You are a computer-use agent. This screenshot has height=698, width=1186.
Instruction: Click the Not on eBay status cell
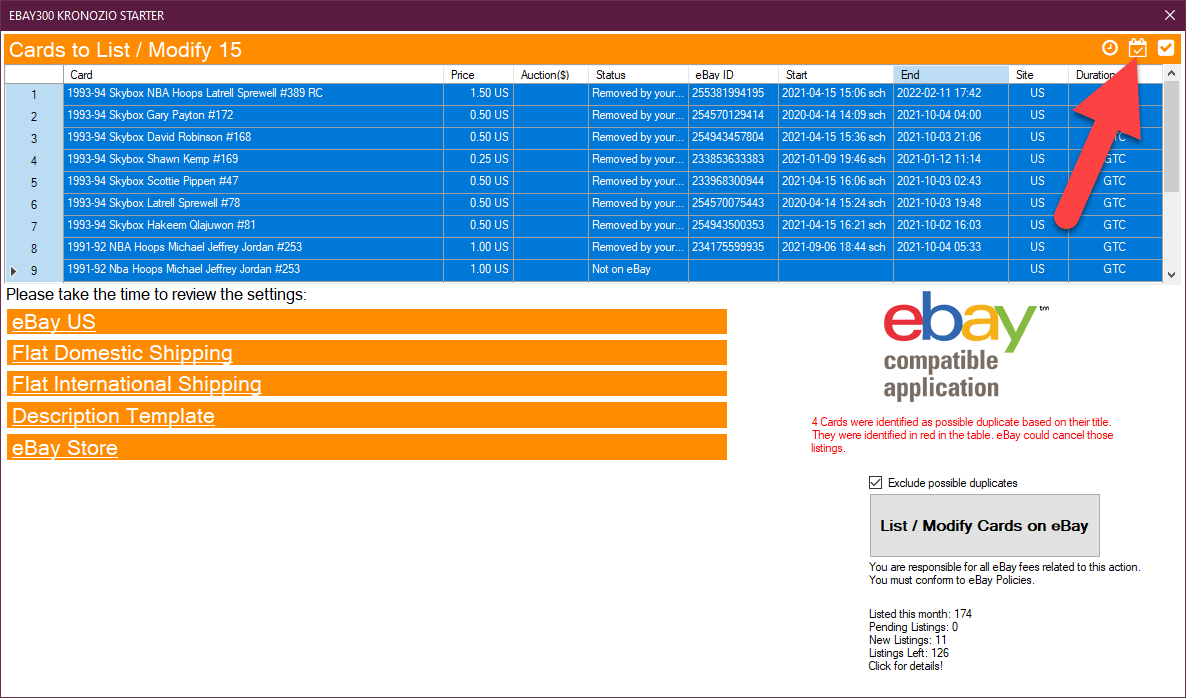[638, 268]
